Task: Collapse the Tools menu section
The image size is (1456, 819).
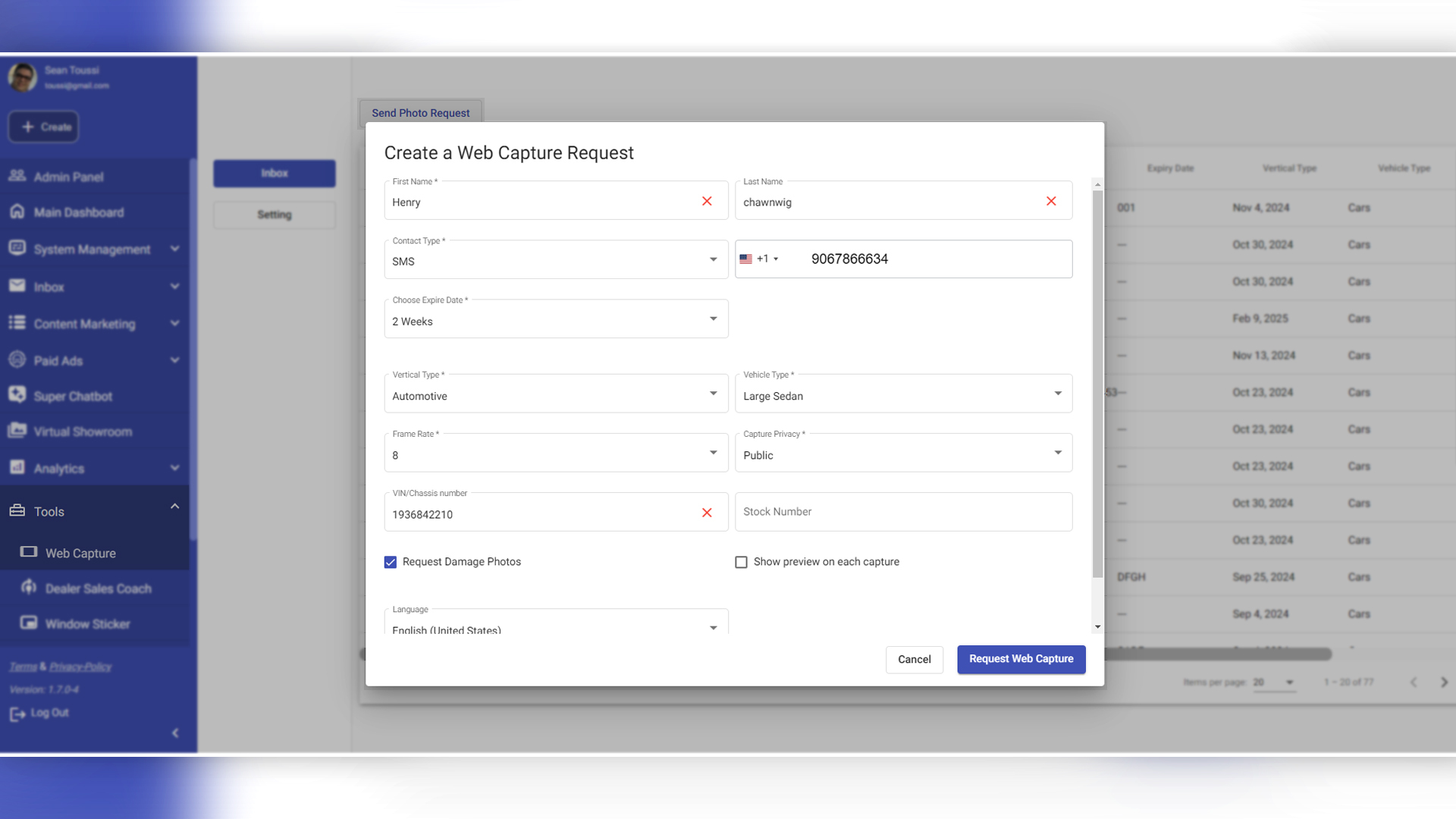Action: [174, 507]
